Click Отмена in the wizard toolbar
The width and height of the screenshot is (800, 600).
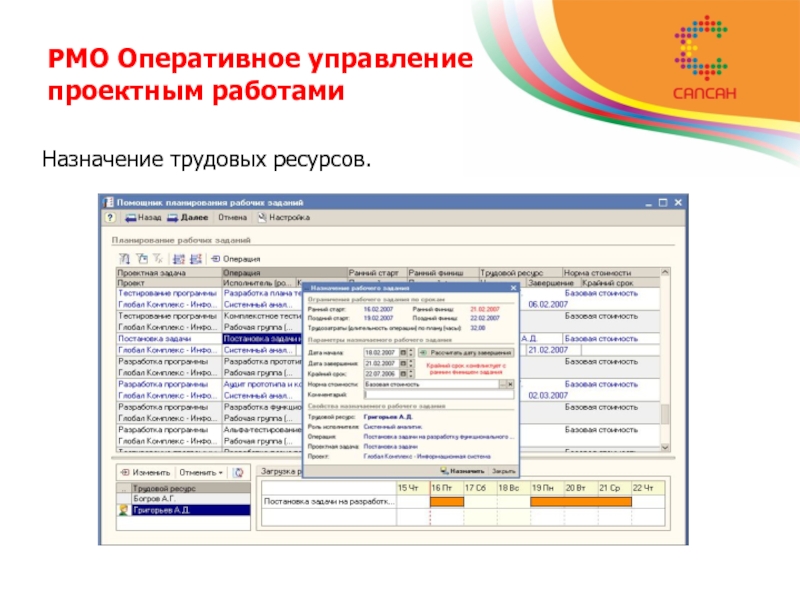tap(232, 218)
